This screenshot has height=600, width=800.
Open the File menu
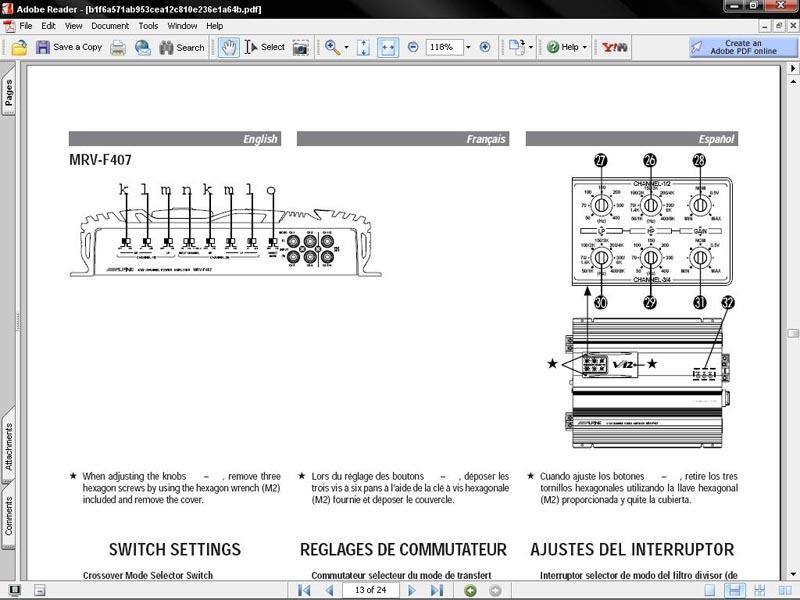(26, 26)
